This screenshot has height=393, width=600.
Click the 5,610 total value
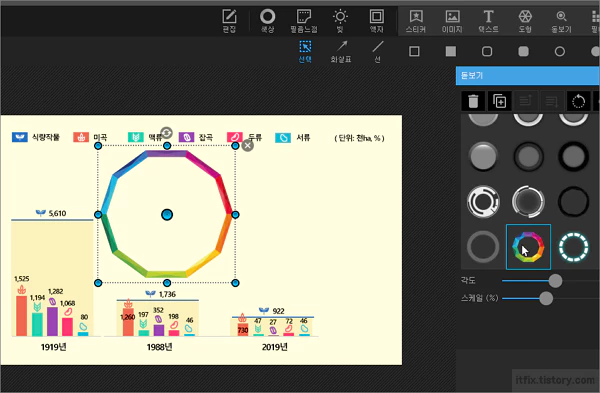(57, 213)
